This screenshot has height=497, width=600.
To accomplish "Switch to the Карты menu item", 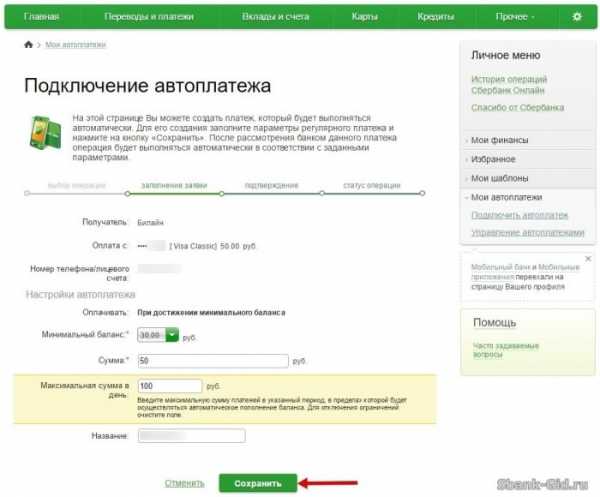I will (x=364, y=17).
